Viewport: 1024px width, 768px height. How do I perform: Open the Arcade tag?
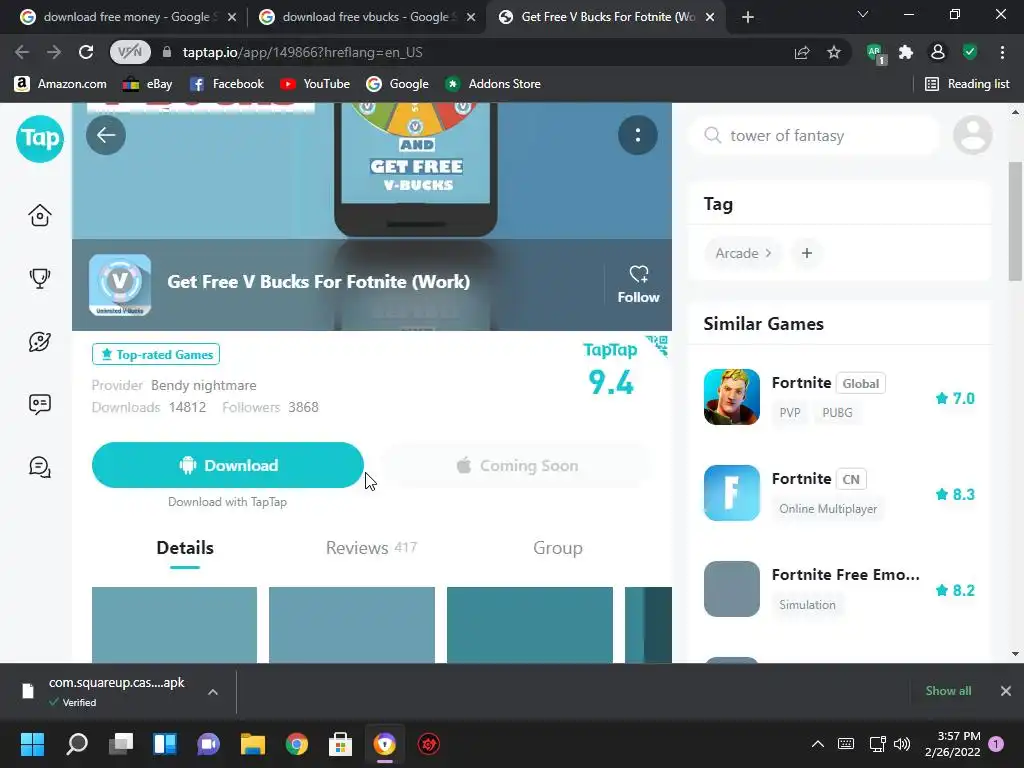[743, 253]
